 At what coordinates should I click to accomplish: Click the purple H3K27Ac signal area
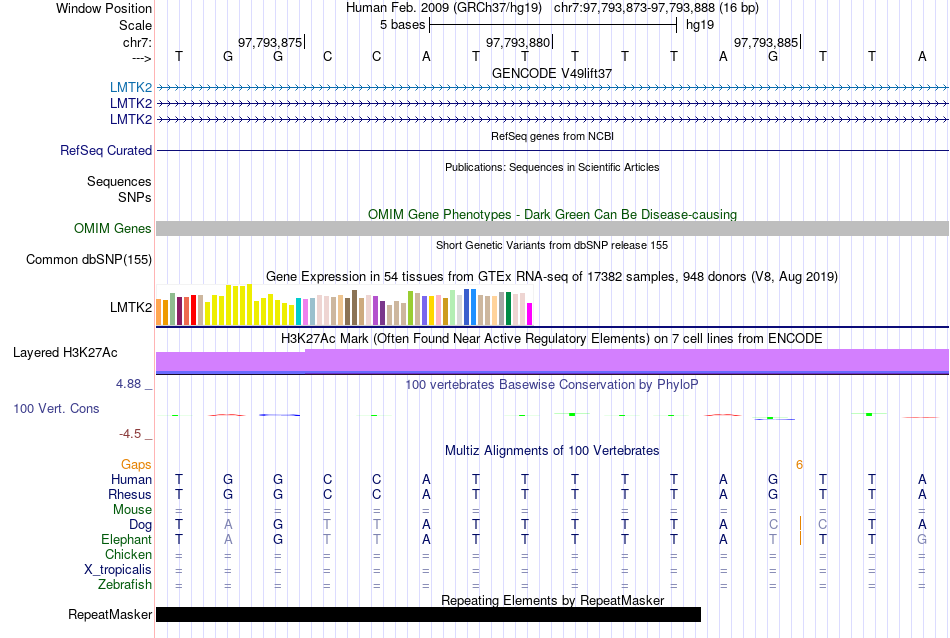(x=552, y=361)
